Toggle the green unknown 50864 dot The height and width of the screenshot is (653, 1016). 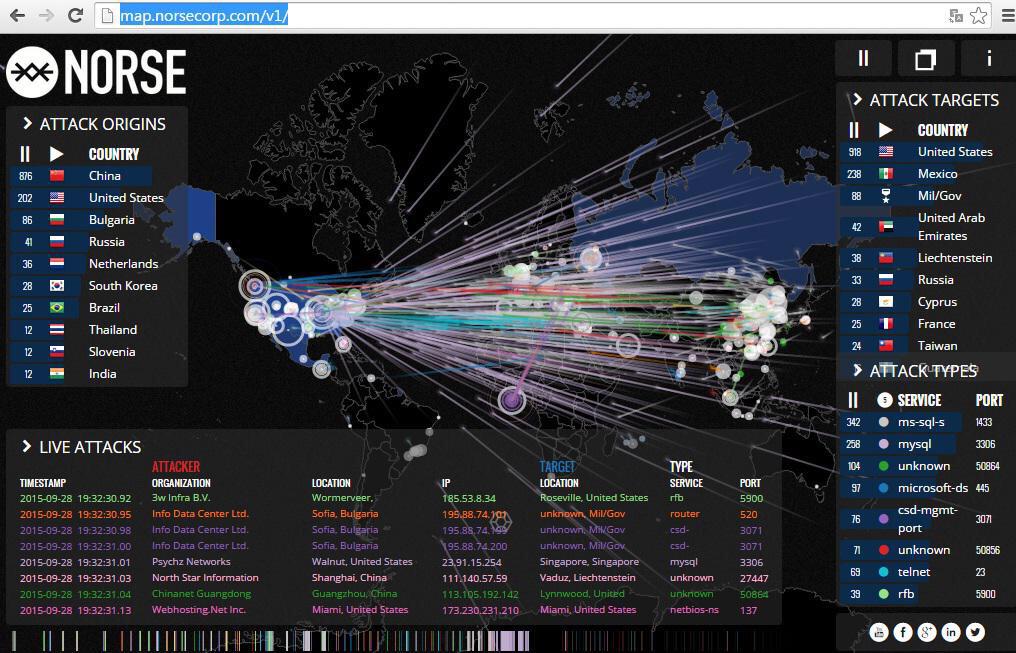[883, 466]
